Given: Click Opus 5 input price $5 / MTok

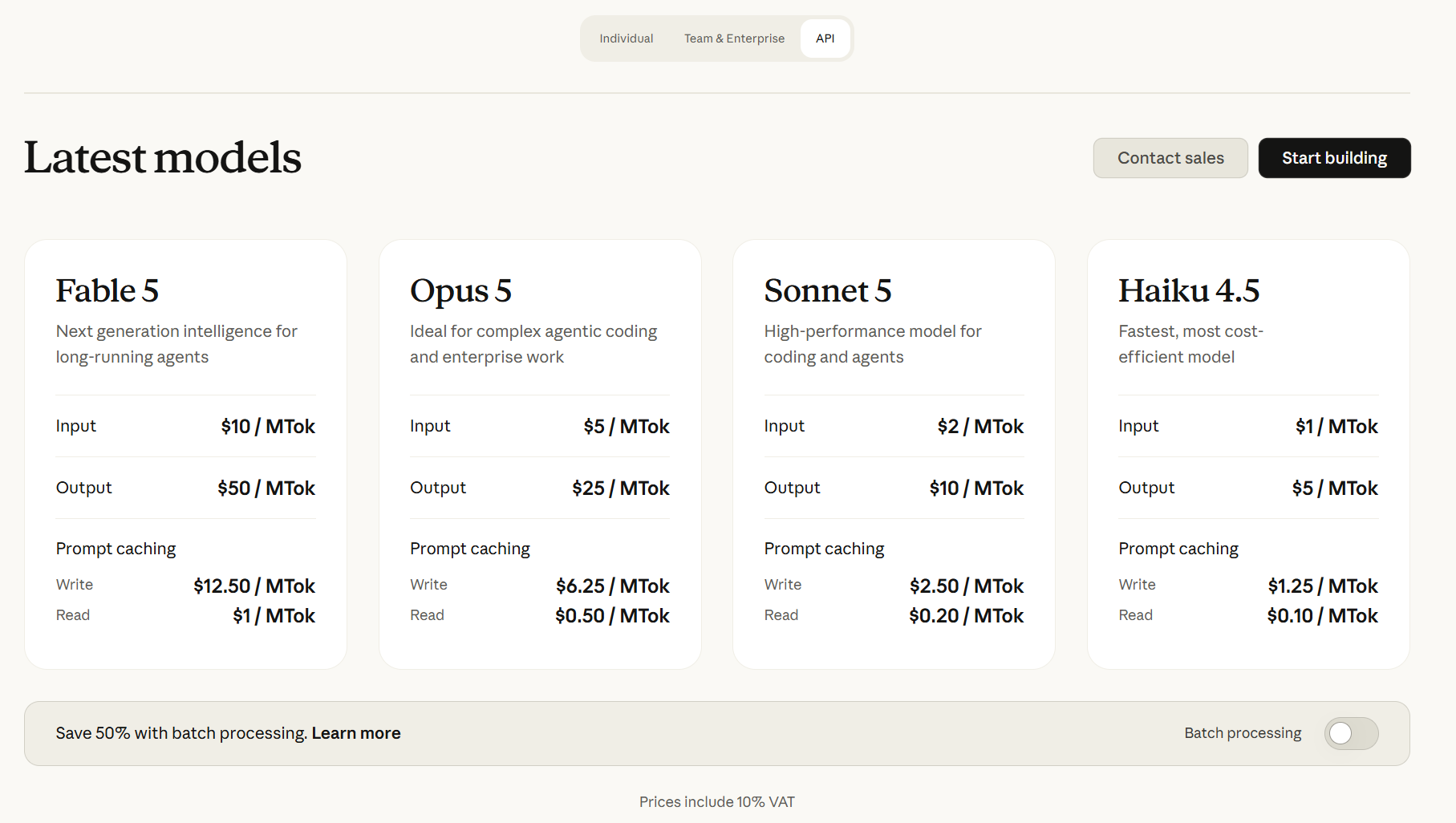Looking at the screenshot, I should tap(627, 427).
